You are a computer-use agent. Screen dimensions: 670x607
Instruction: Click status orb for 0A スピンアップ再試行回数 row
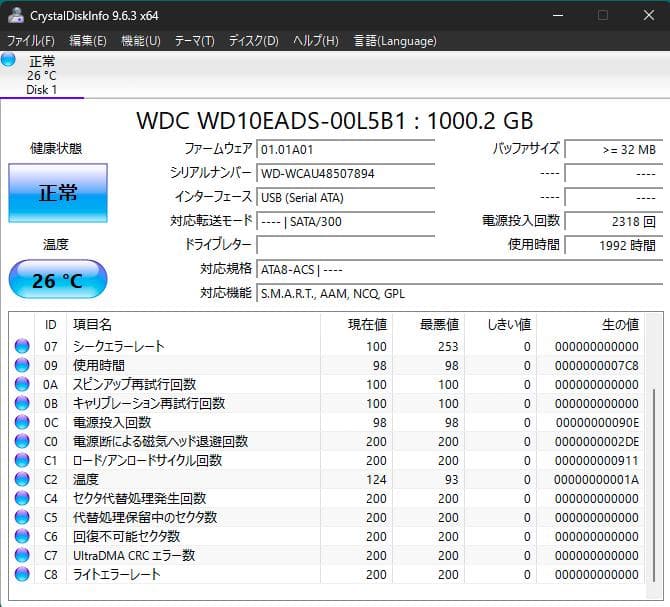click(x=22, y=384)
